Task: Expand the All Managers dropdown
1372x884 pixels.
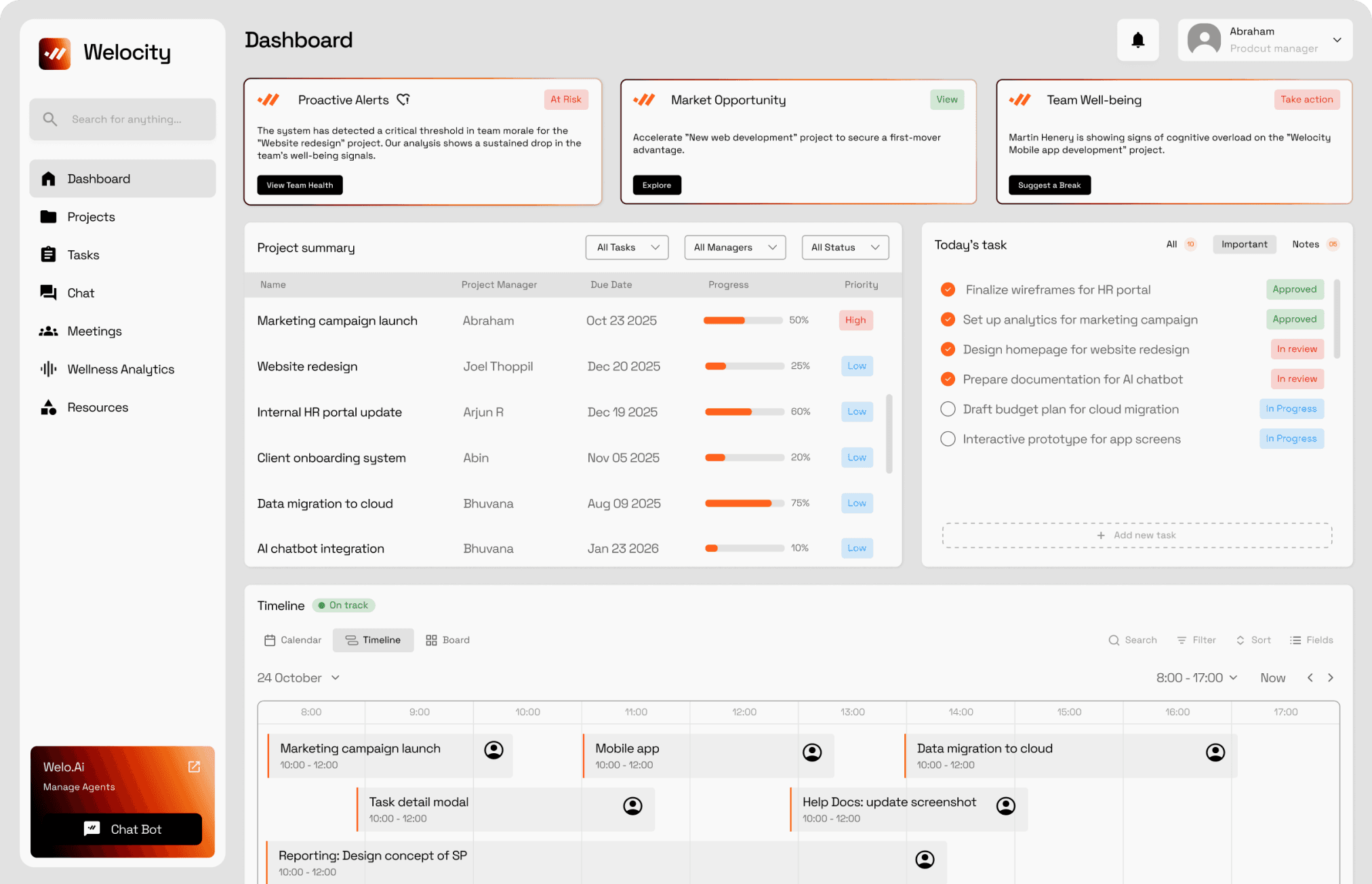Action: [735, 247]
